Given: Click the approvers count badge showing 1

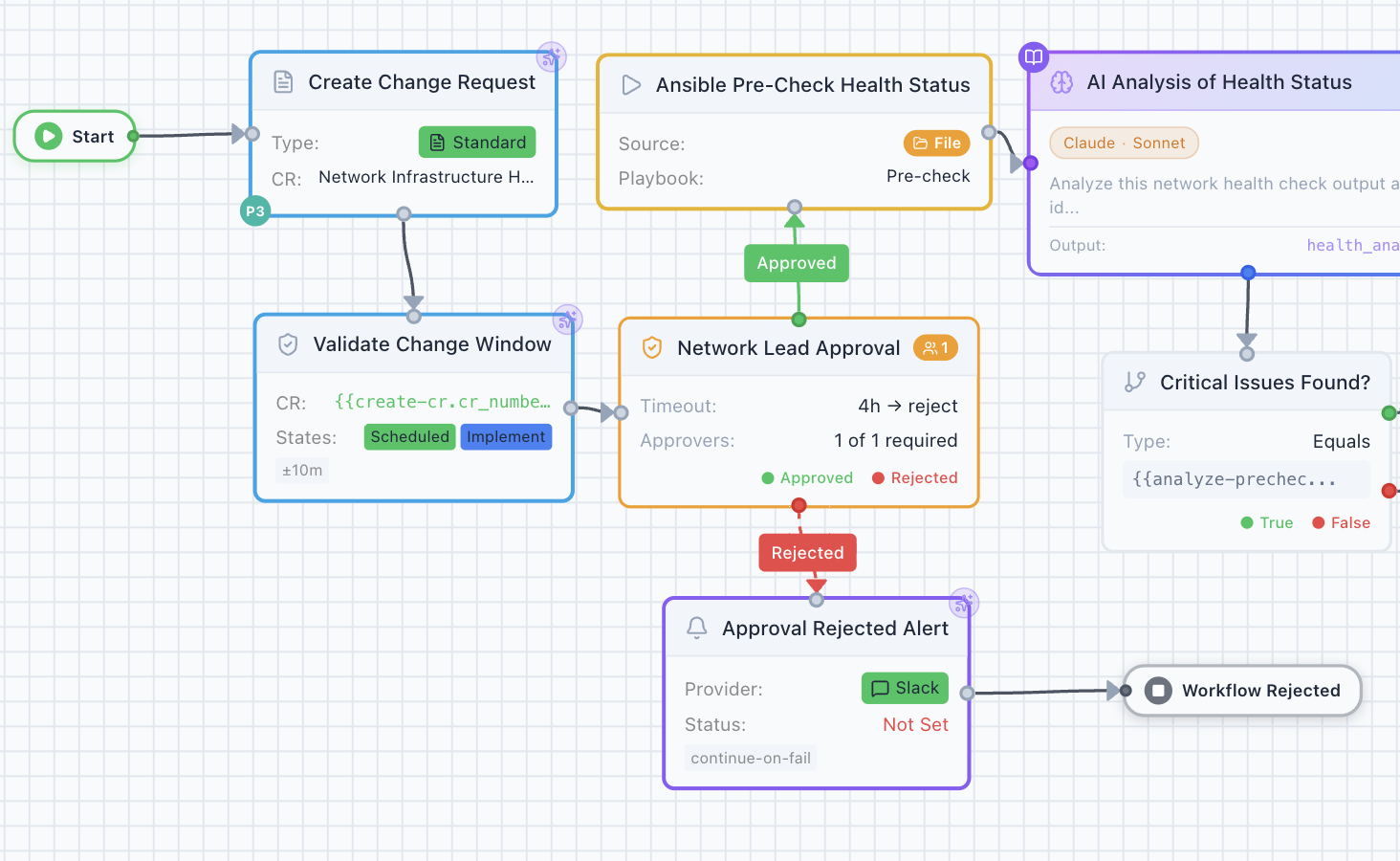Looking at the screenshot, I should (x=935, y=348).
